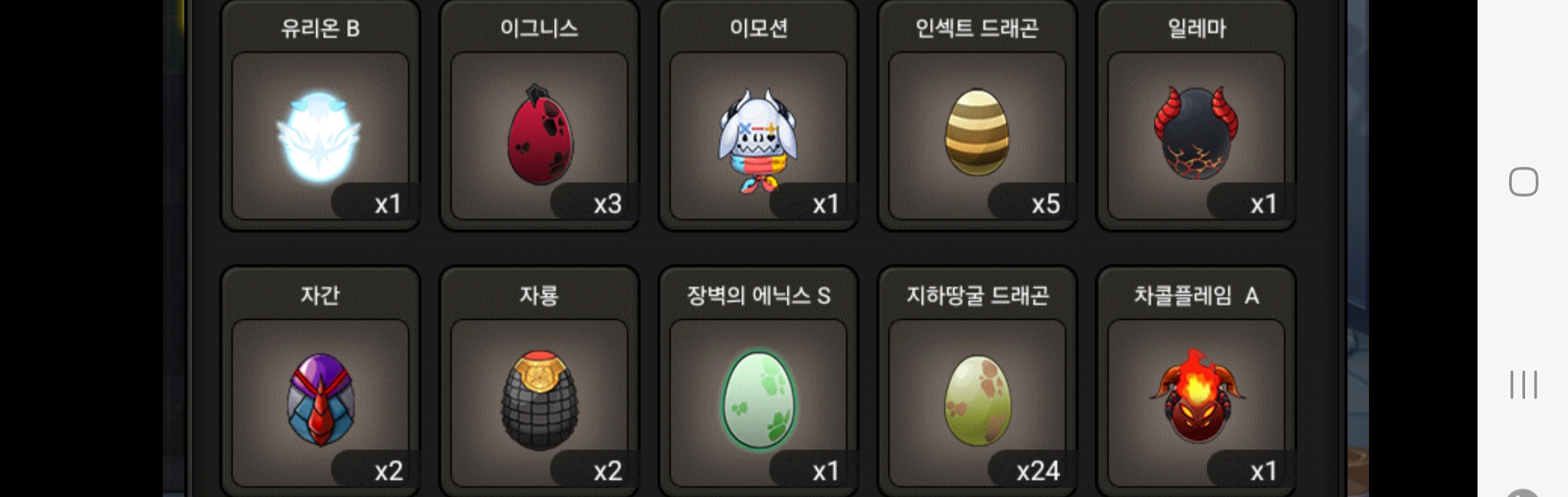
Task: Select the striped 인섹트 드래곤 egg
Action: point(977,133)
